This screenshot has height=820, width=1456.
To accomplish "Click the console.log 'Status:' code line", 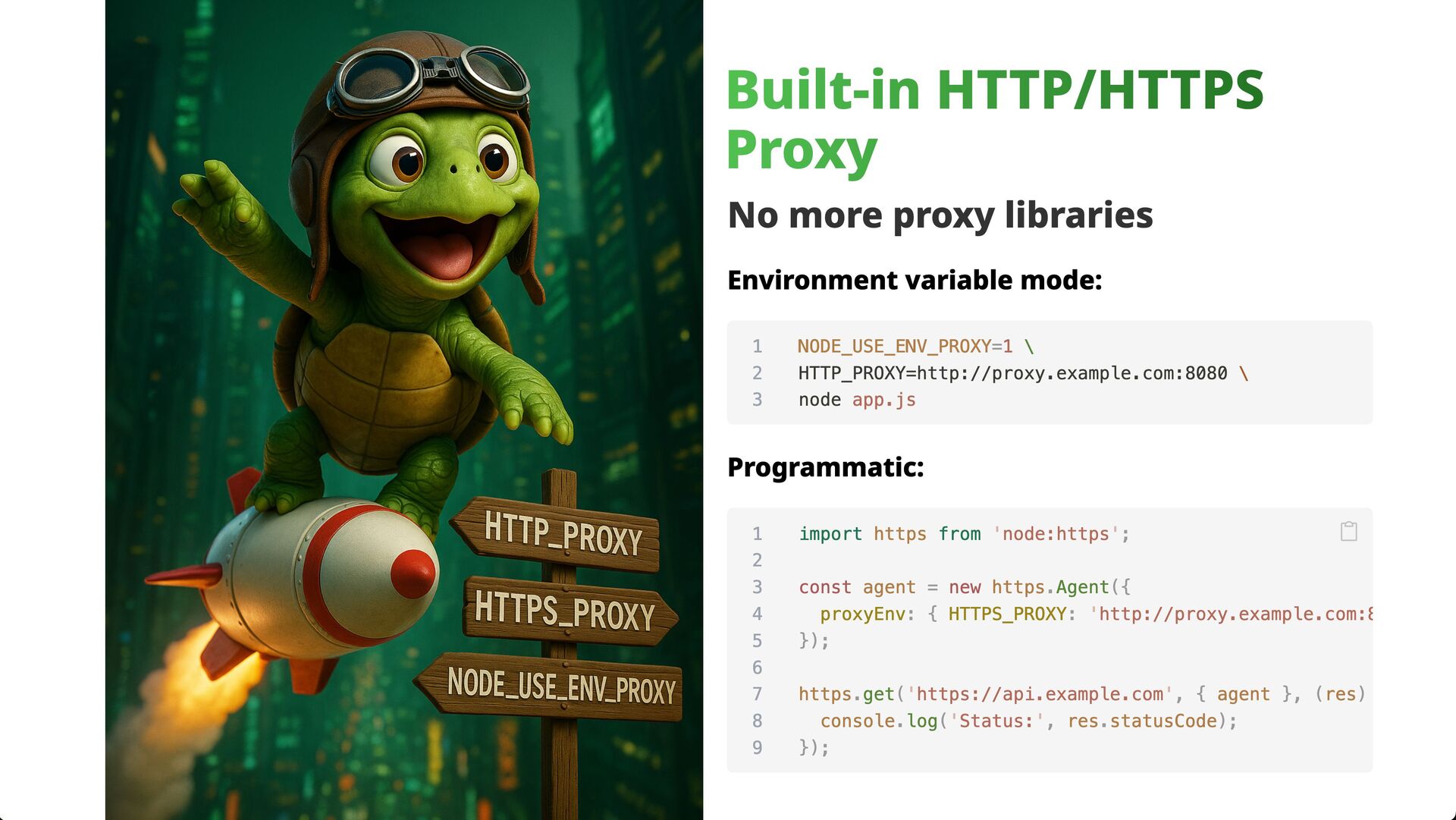I will click(1028, 721).
